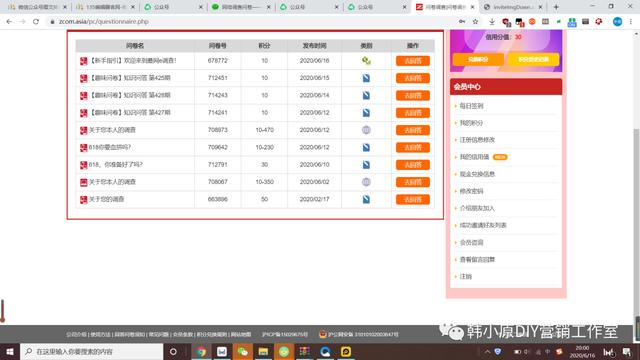Click the blue category icon for survey 714241
Viewport: 640px width, 360px height.
(366, 113)
